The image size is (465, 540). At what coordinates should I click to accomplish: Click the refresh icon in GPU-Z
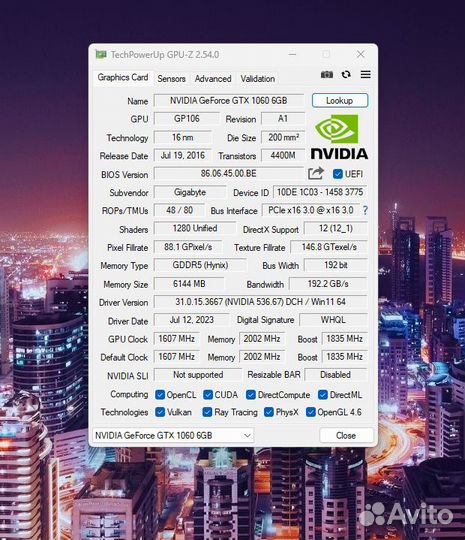(346, 74)
